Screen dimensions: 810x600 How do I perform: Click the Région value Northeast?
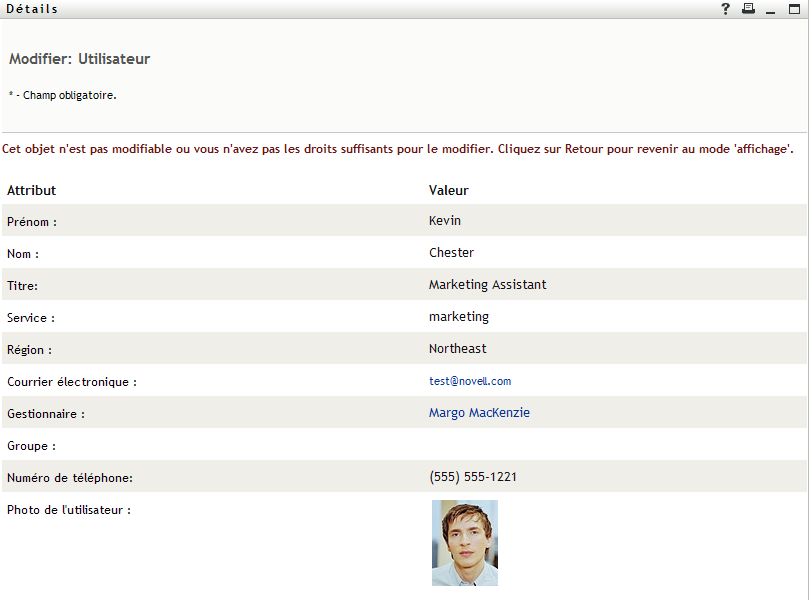(458, 349)
